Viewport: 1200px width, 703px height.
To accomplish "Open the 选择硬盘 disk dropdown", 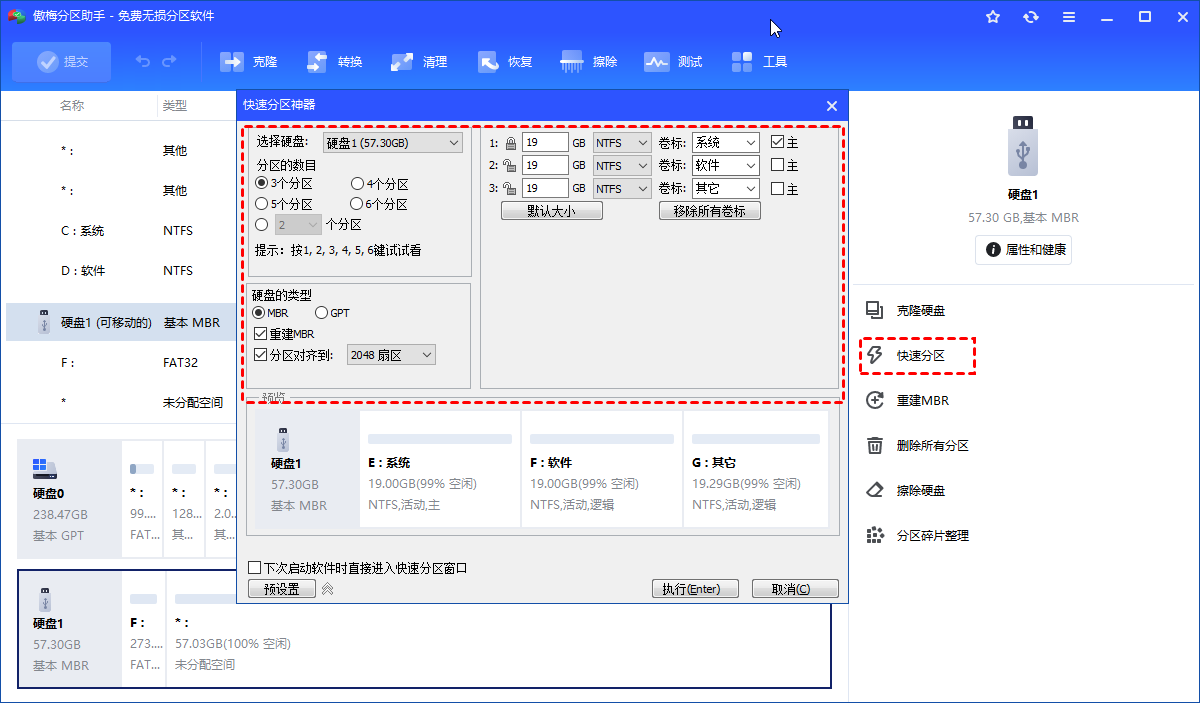I will coord(393,143).
